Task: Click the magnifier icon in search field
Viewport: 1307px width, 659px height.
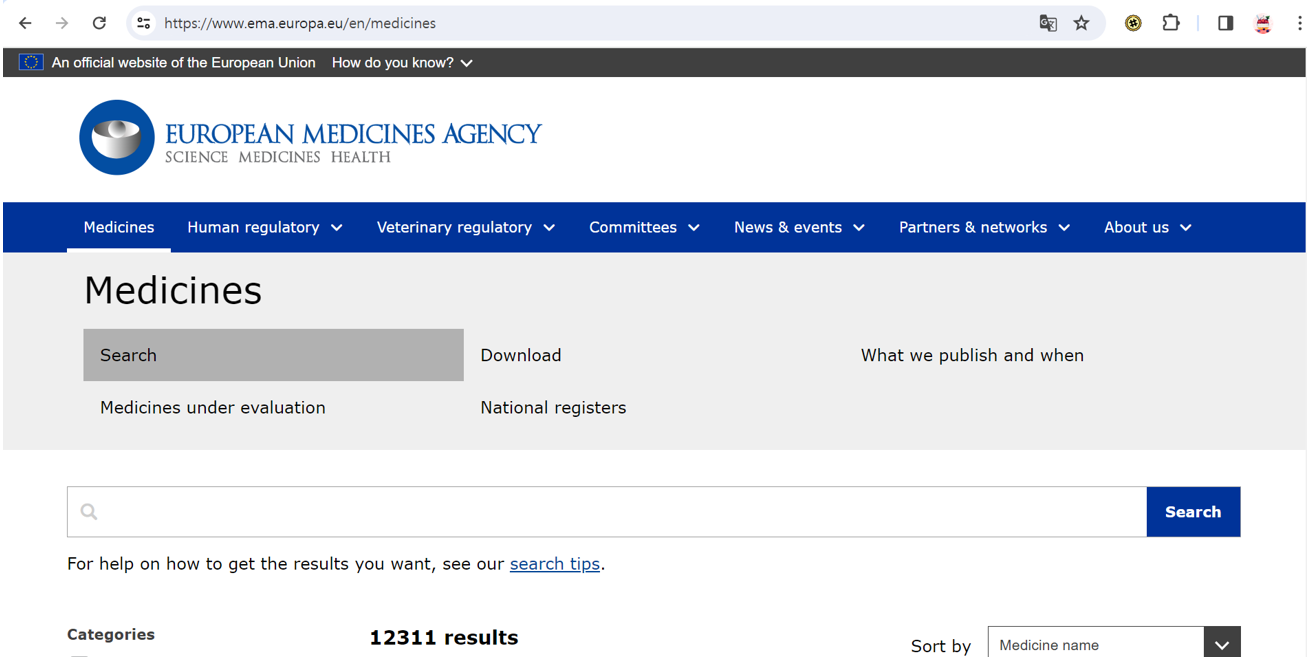Action: pos(89,512)
